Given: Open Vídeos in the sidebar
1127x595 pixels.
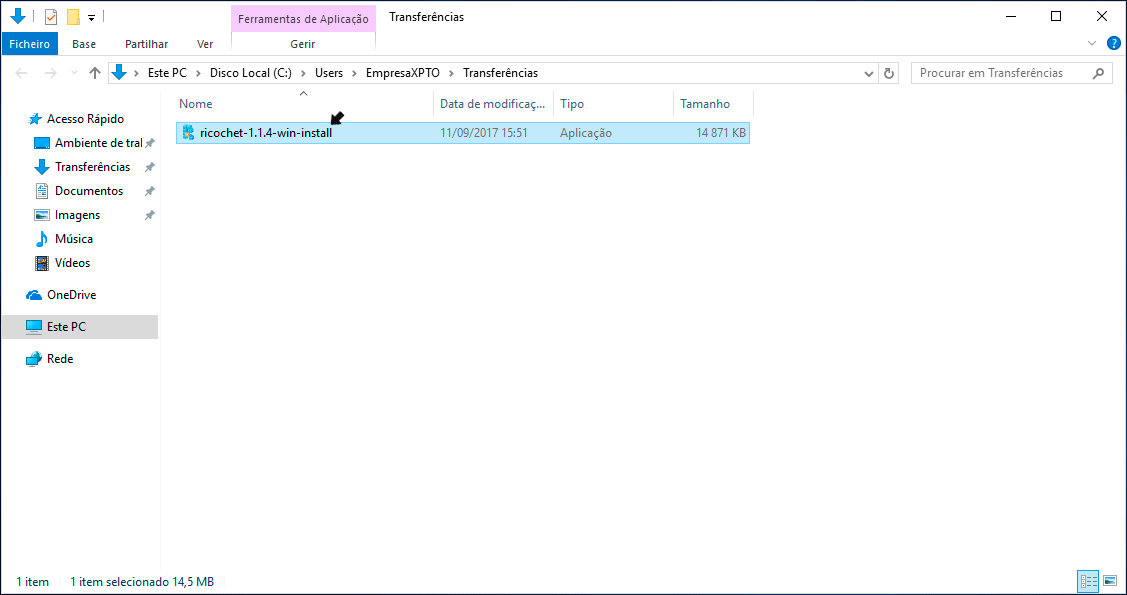Looking at the screenshot, I should (x=73, y=263).
